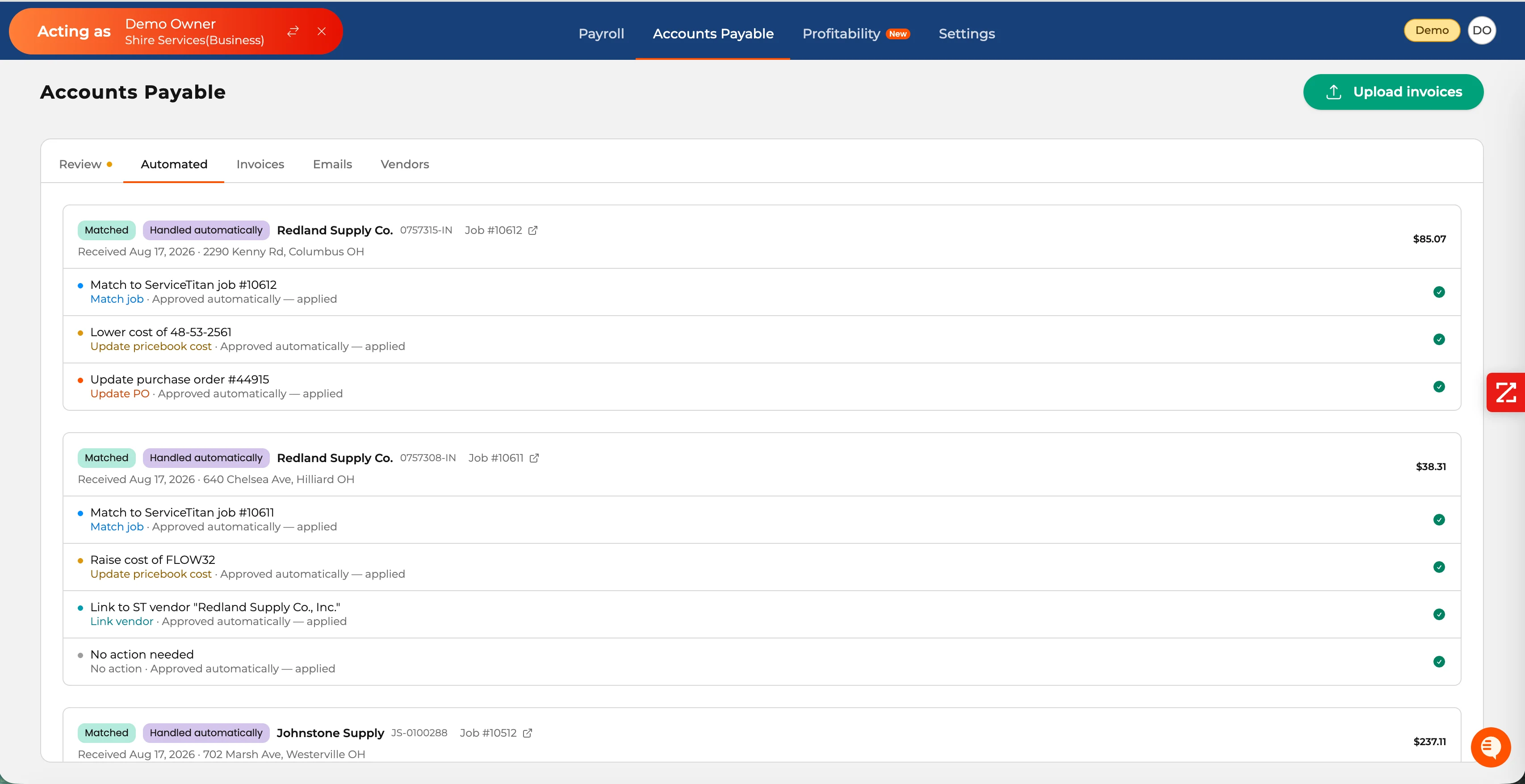Screen dimensions: 1525x784
Task: Open external link icon for Job #10512
Action: coord(528,733)
